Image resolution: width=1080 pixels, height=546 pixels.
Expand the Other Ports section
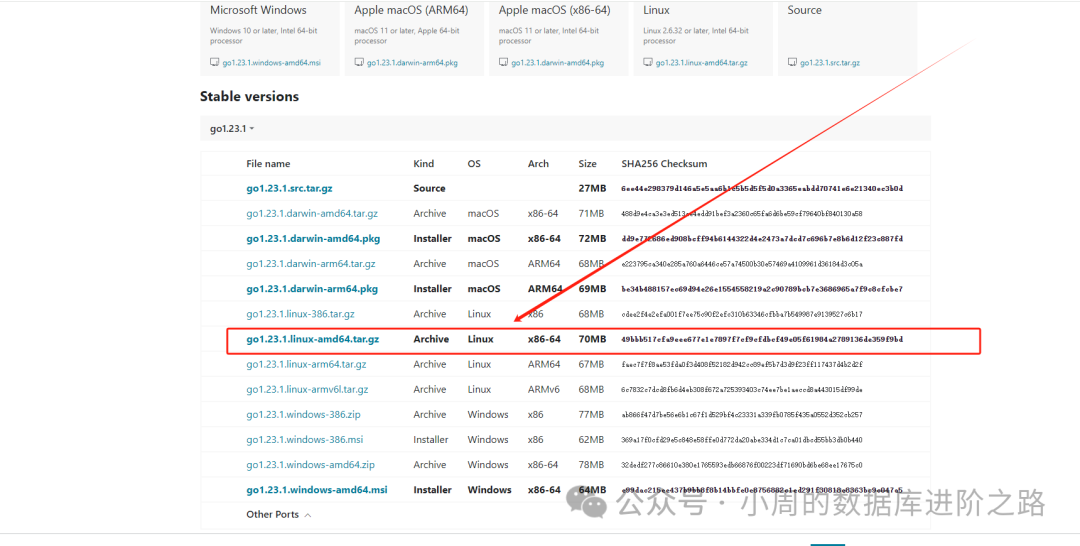tap(278, 514)
